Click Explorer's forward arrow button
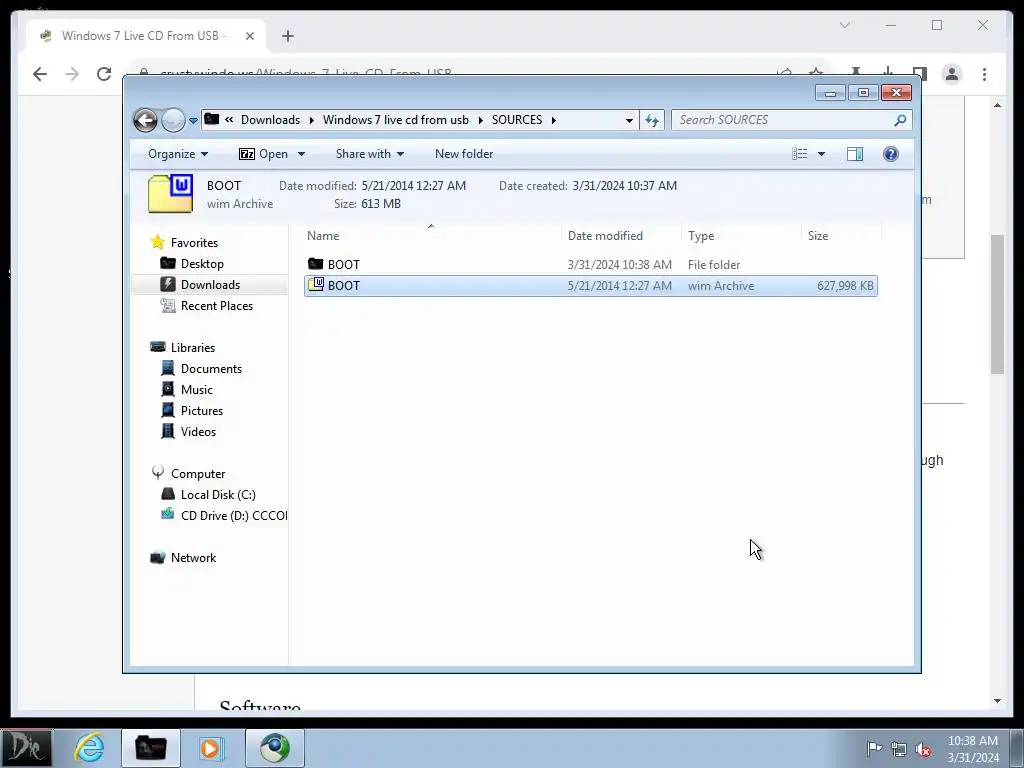The height and width of the screenshot is (768, 1024). pos(173,120)
